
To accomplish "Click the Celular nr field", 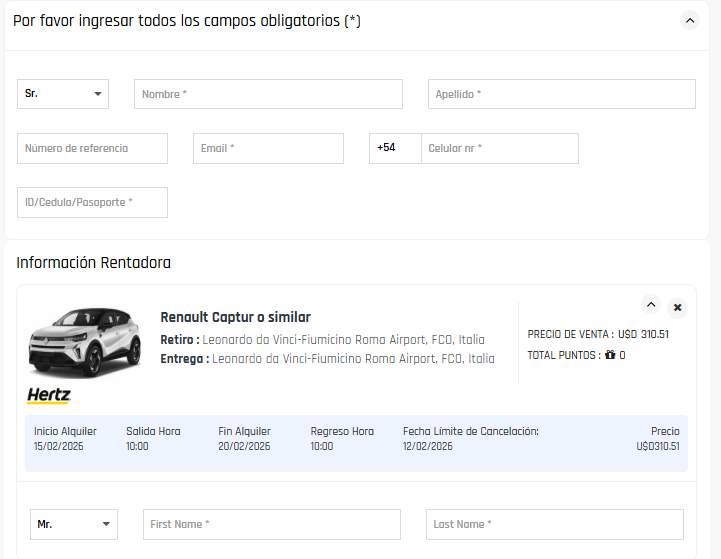I will pyautogui.click(x=499, y=148).
